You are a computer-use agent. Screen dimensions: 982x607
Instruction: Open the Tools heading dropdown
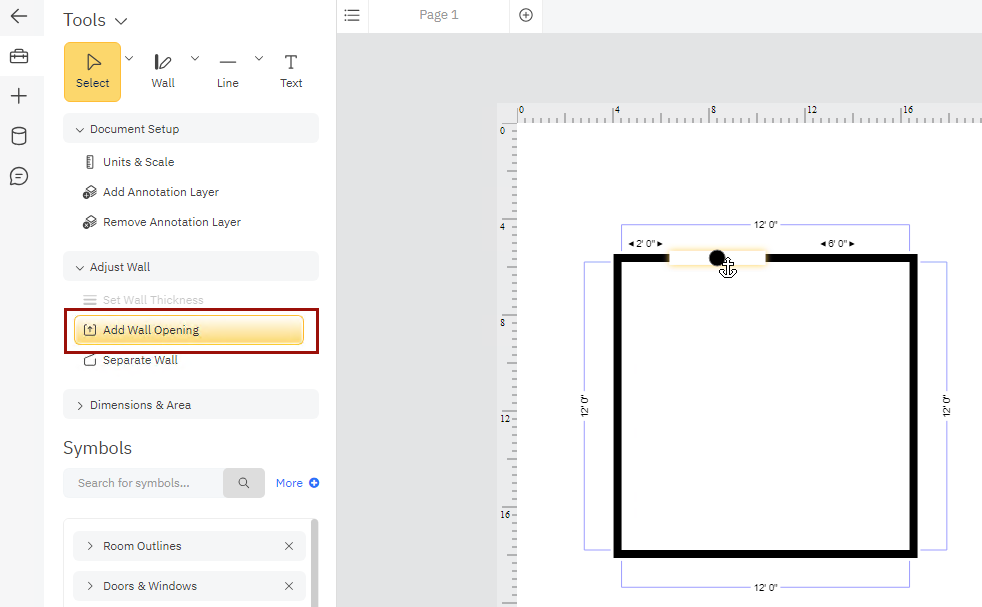[121, 21]
